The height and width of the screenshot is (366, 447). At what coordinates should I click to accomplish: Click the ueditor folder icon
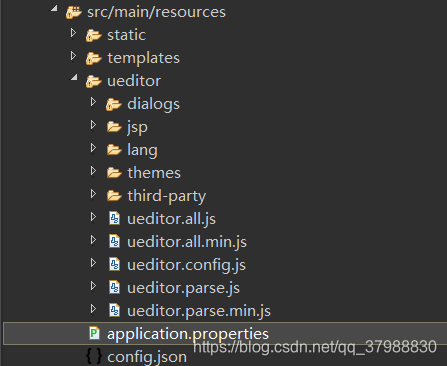coord(94,81)
